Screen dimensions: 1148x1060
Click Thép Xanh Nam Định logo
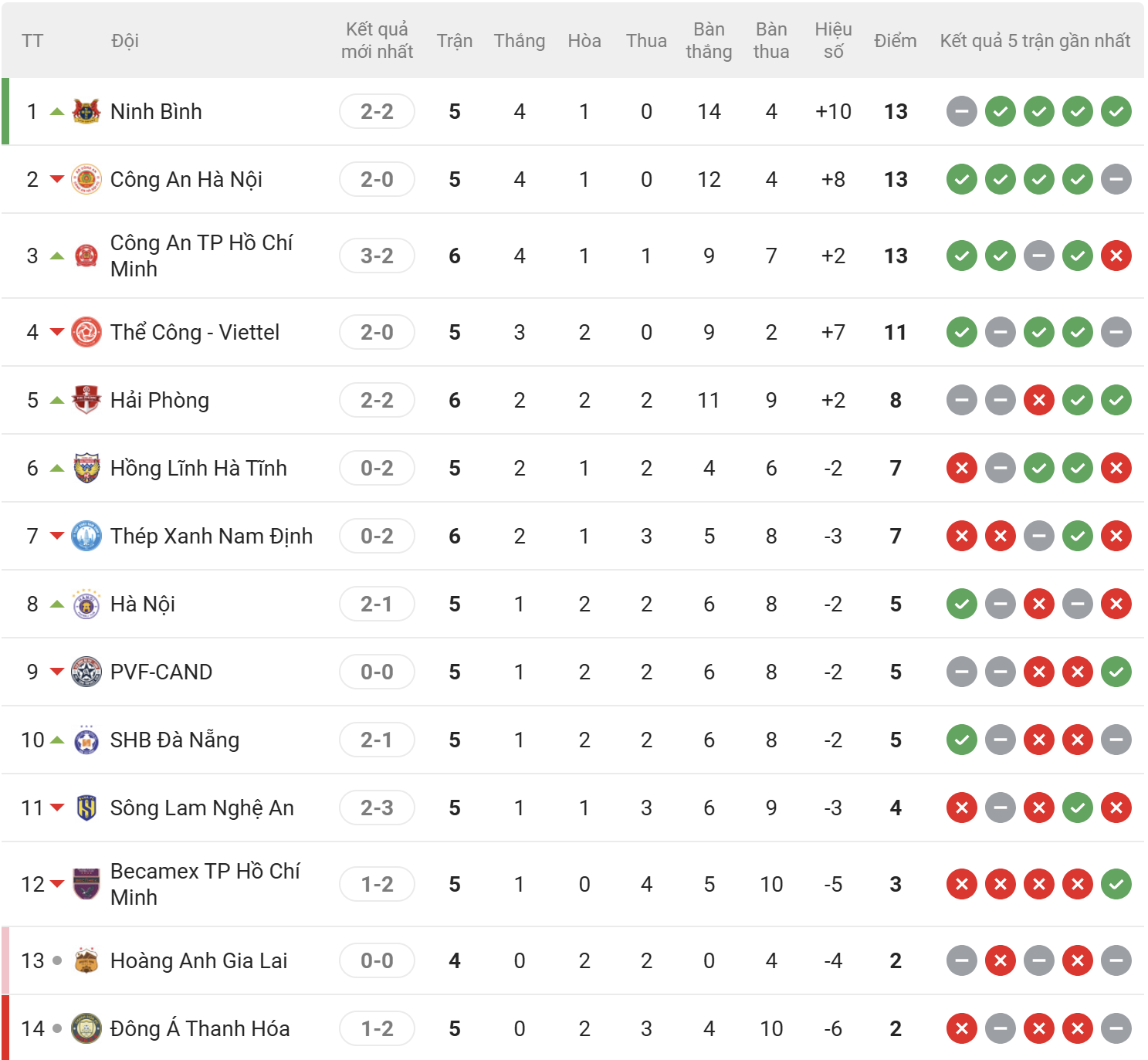(86, 536)
